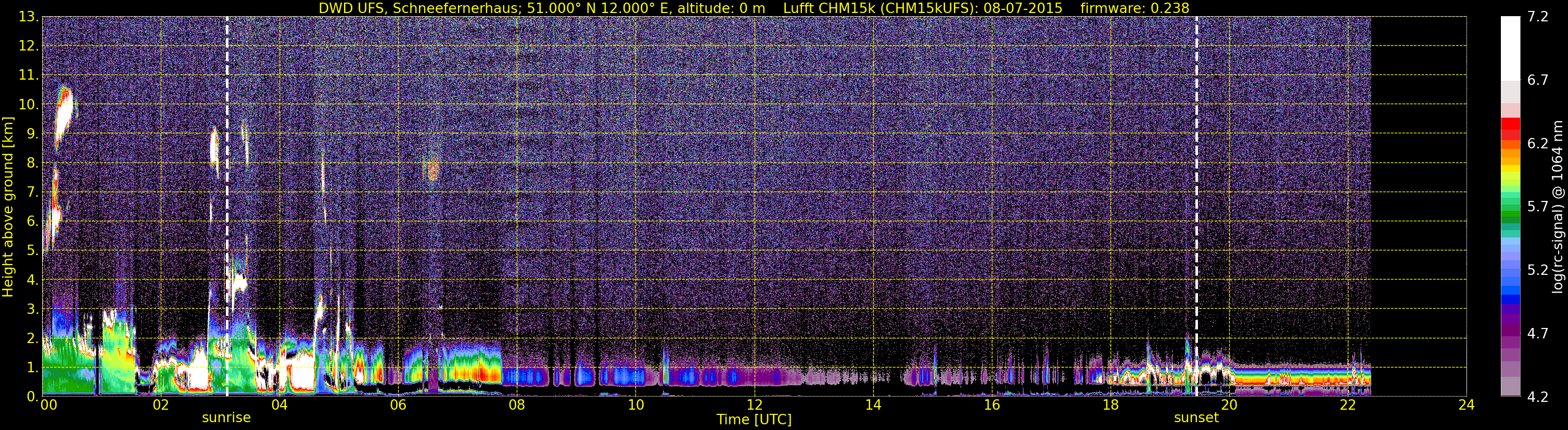Click the height axis tick label '1.'
1568x430 pixels.
(x=32, y=367)
